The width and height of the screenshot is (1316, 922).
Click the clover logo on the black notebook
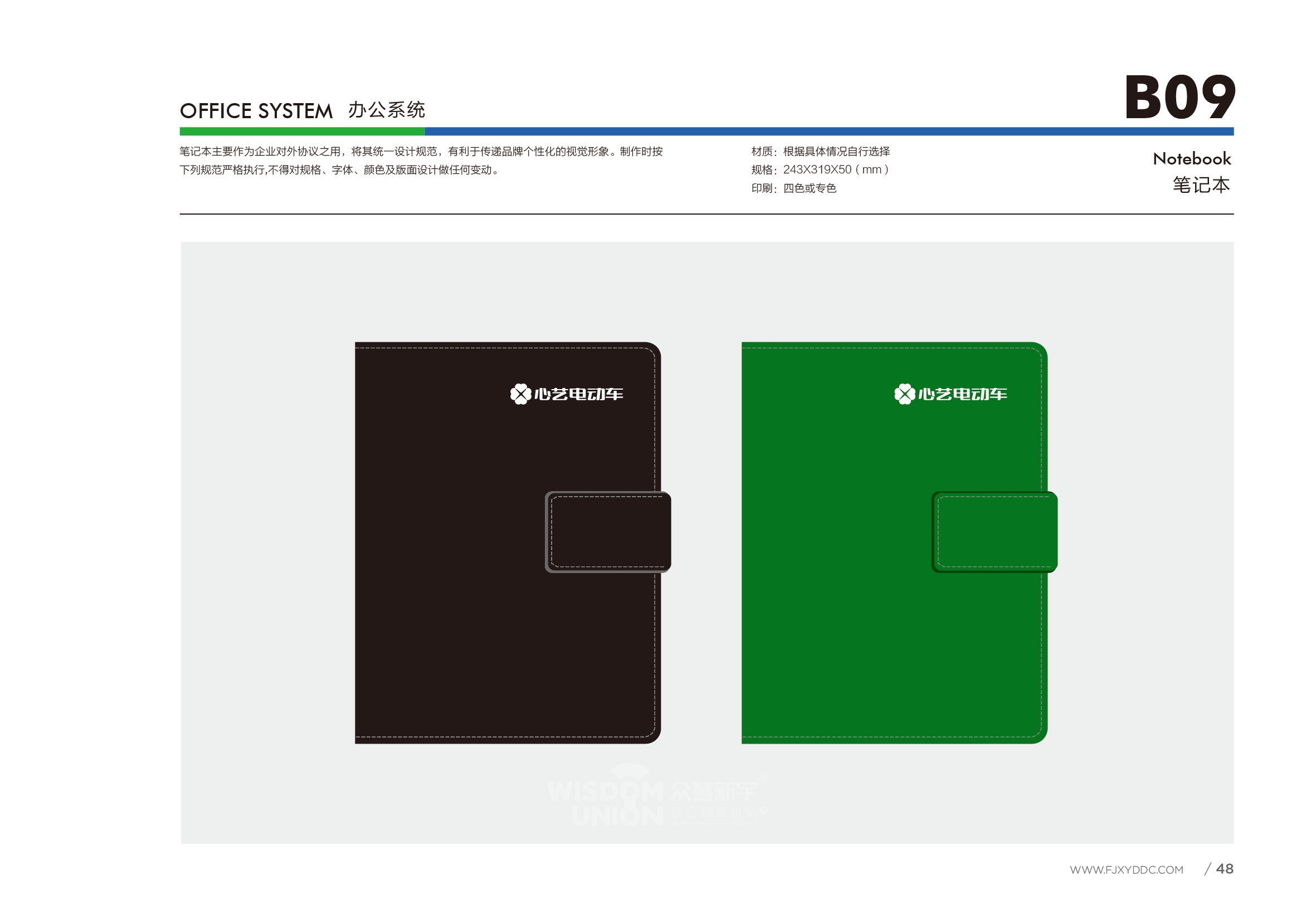pyautogui.click(x=520, y=394)
